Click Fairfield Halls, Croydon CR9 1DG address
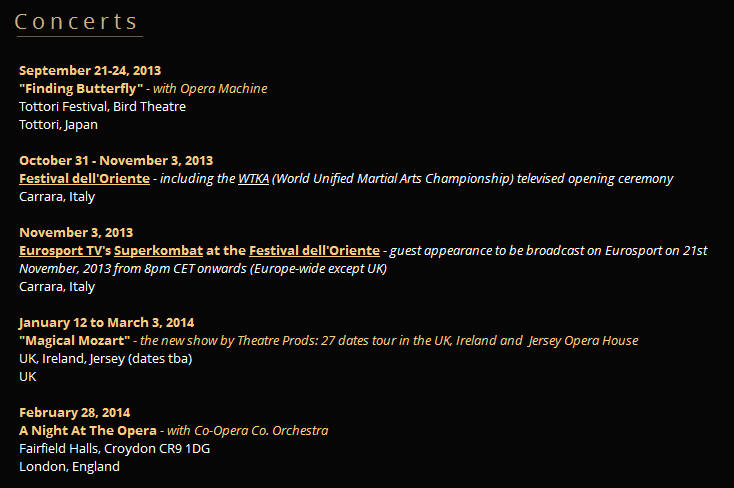 coord(115,449)
